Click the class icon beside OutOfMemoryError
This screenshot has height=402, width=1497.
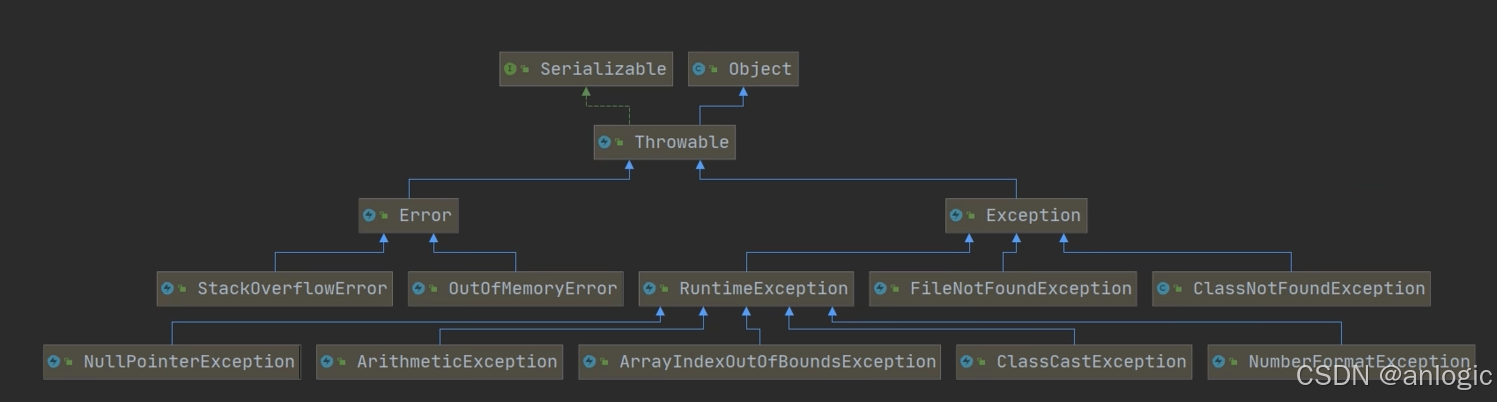[420, 288]
